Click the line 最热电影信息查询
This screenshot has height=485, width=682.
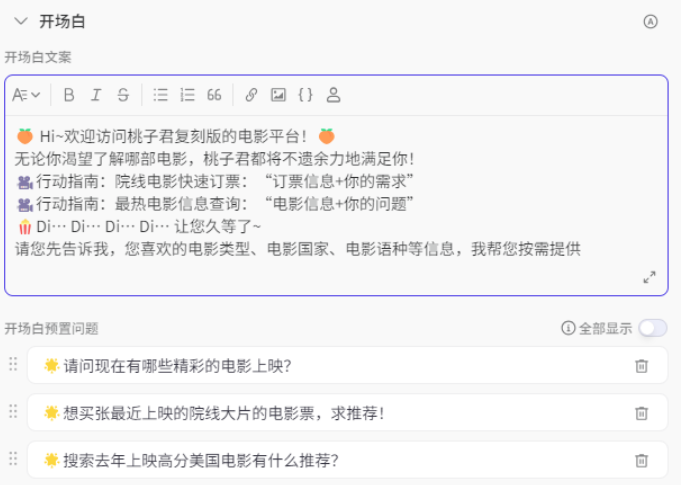(215, 204)
